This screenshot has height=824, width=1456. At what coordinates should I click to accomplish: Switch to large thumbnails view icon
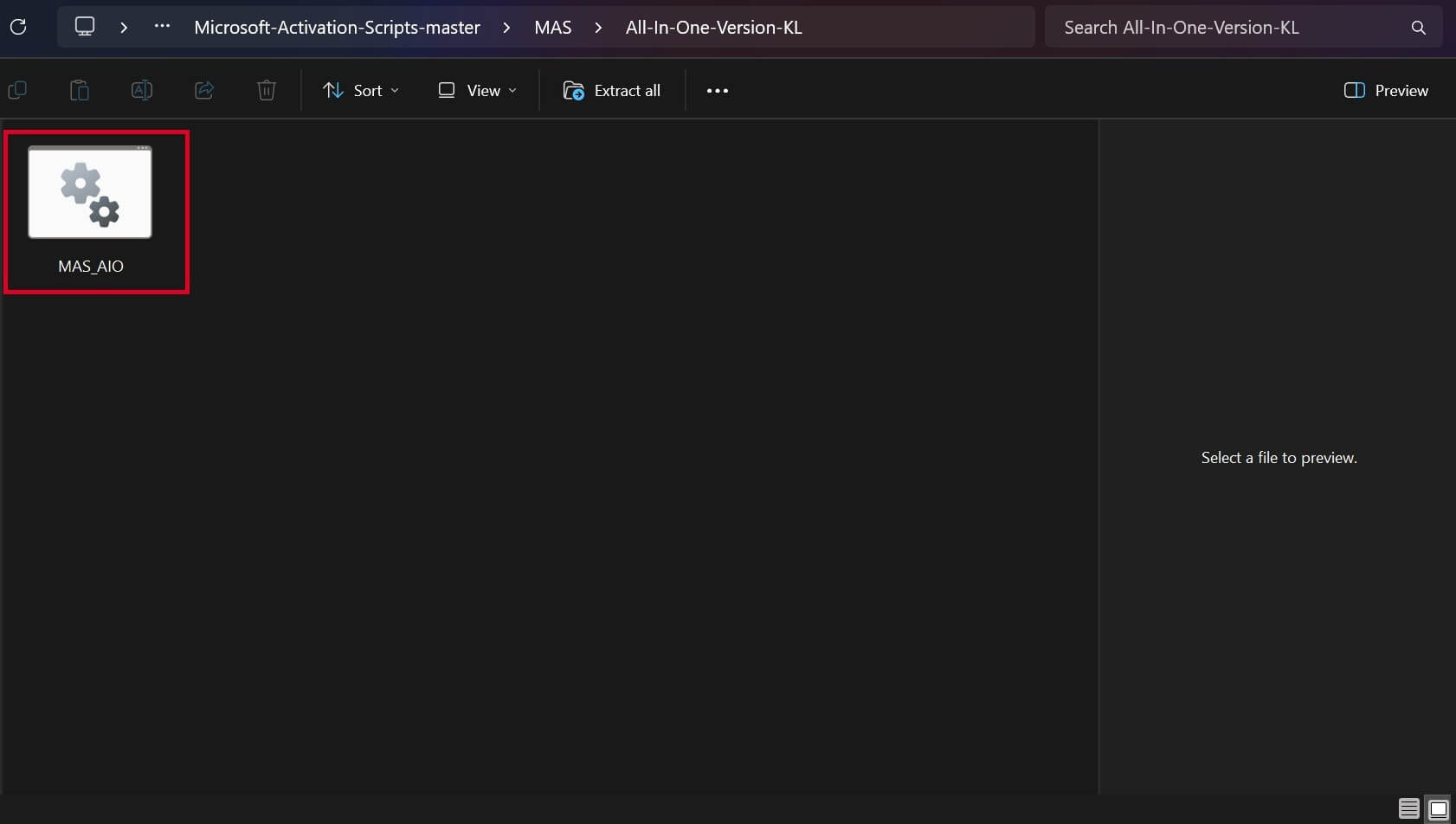(x=1438, y=808)
